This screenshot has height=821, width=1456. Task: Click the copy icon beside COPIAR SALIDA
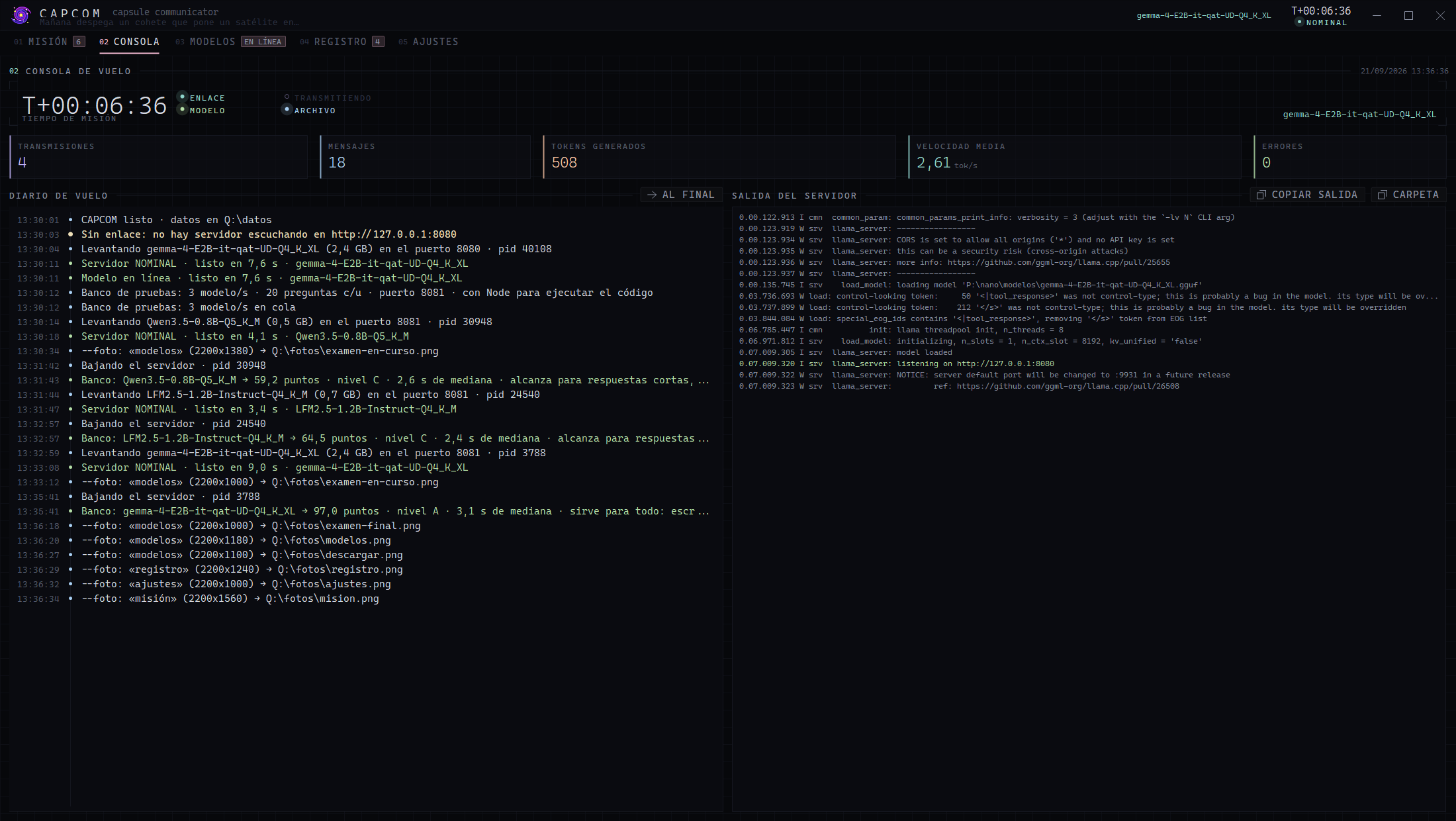(x=1261, y=195)
